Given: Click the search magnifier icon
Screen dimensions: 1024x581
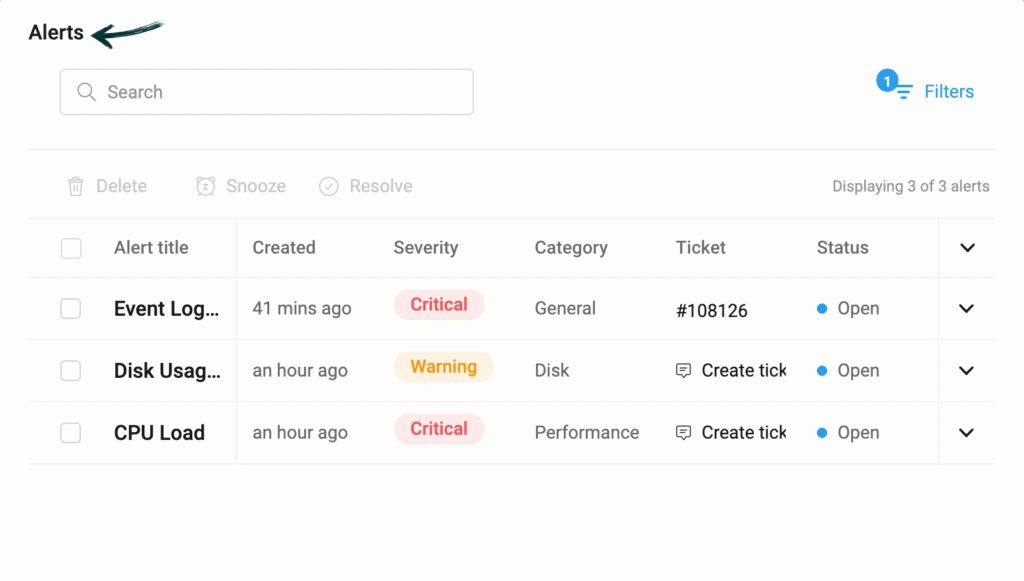Looking at the screenshot, I should pyautogui.click(x=86, y=91).
